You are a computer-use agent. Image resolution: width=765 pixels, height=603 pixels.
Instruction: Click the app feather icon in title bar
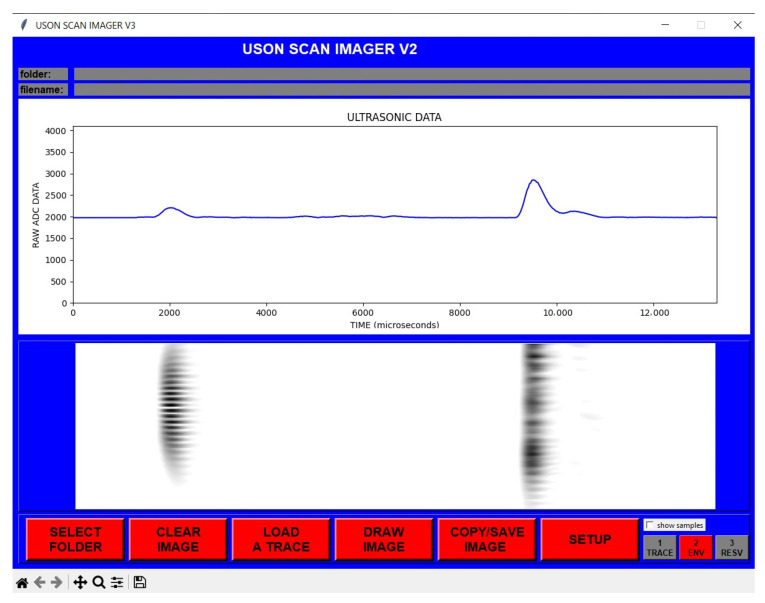click(24, 25)
